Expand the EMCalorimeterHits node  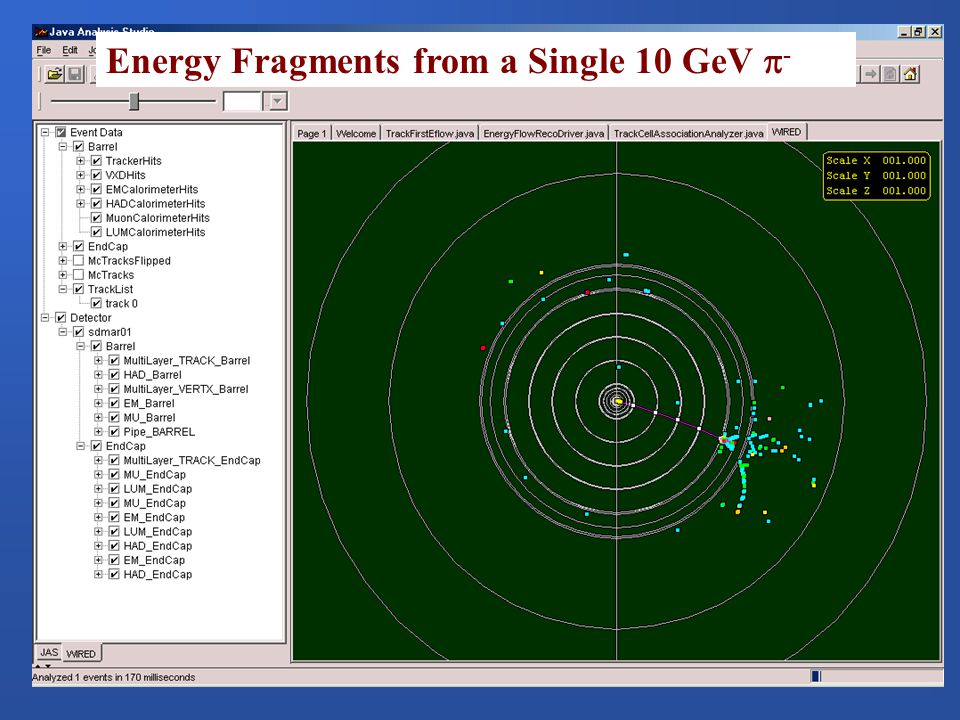(80, 189)
